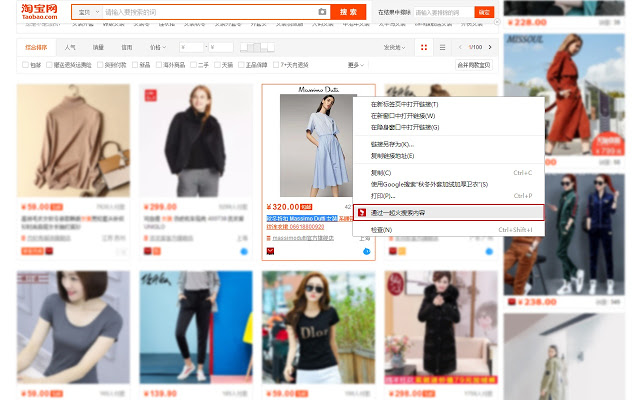Click the Taobao logo
640x400 pixels.
pyautogui.click(x=39, y=12)
